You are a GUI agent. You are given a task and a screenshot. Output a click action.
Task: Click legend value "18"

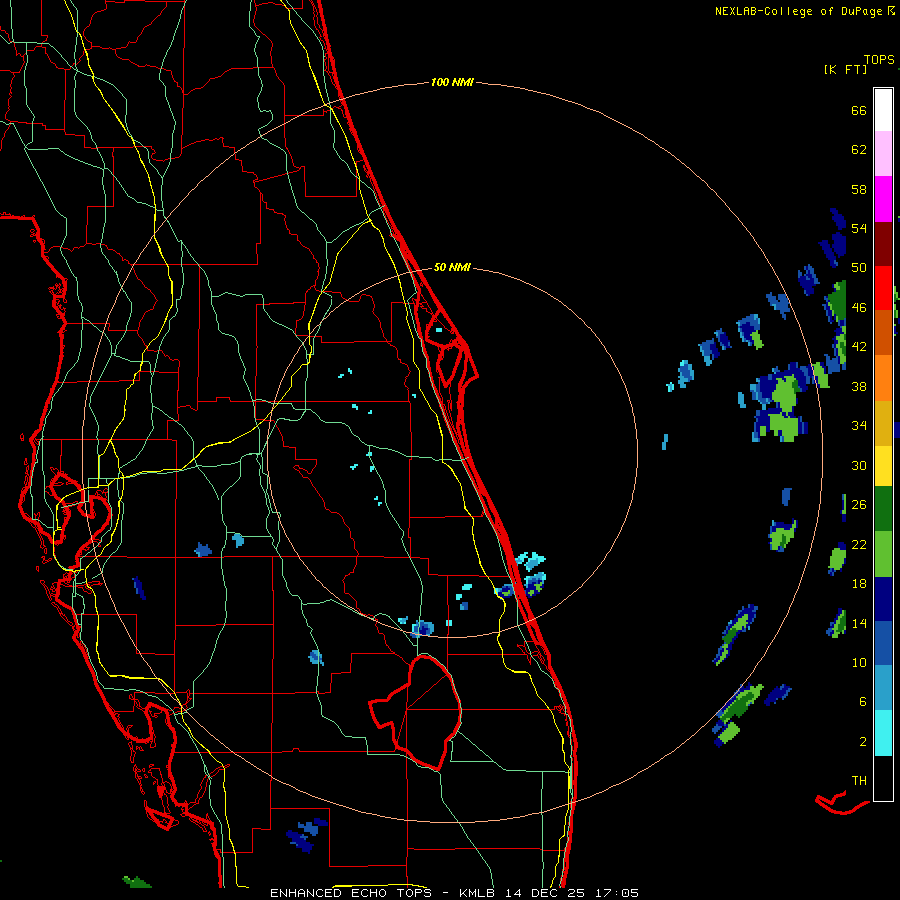[x=859, y=584]
